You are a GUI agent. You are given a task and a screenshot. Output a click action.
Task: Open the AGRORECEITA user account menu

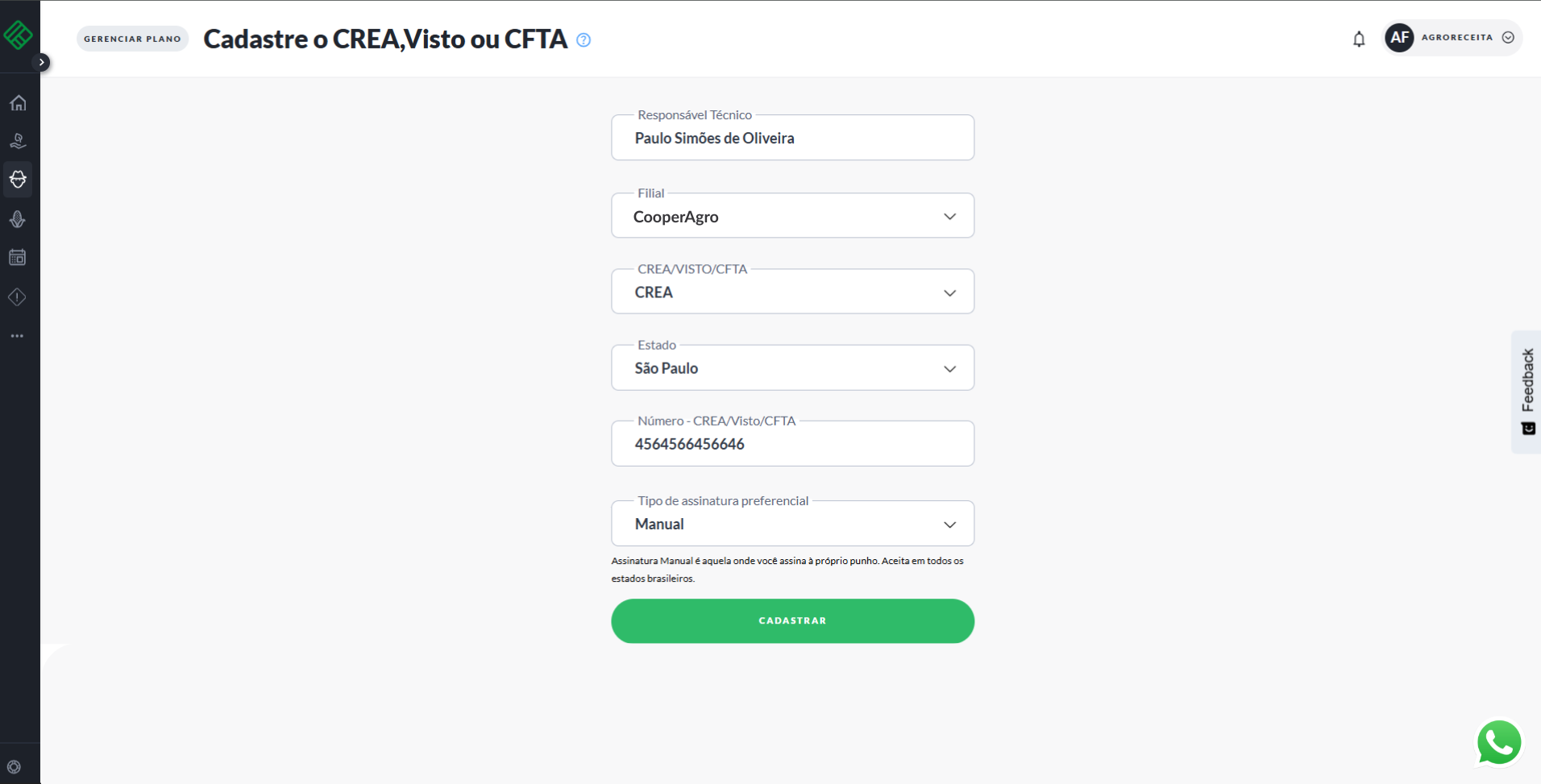tap(1452, 38)
